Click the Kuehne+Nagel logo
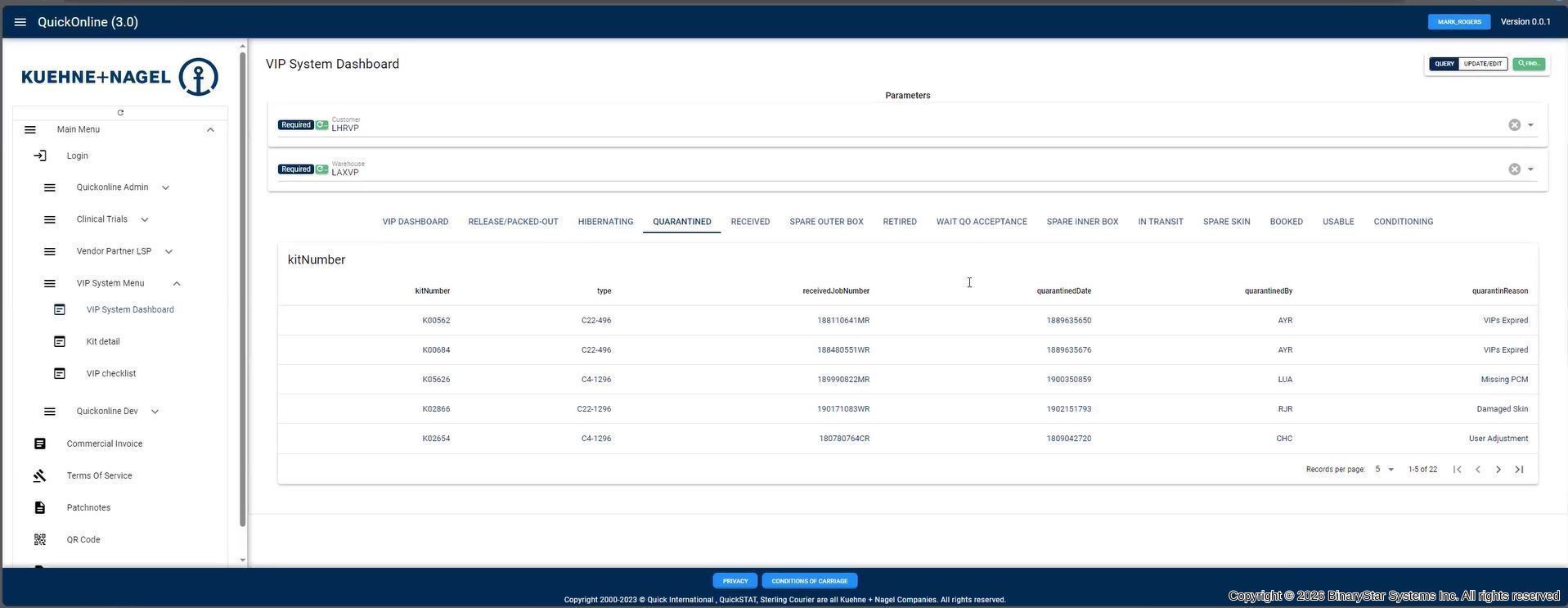The width and height of the screenshot is (1568, 608). coord(120,77)
